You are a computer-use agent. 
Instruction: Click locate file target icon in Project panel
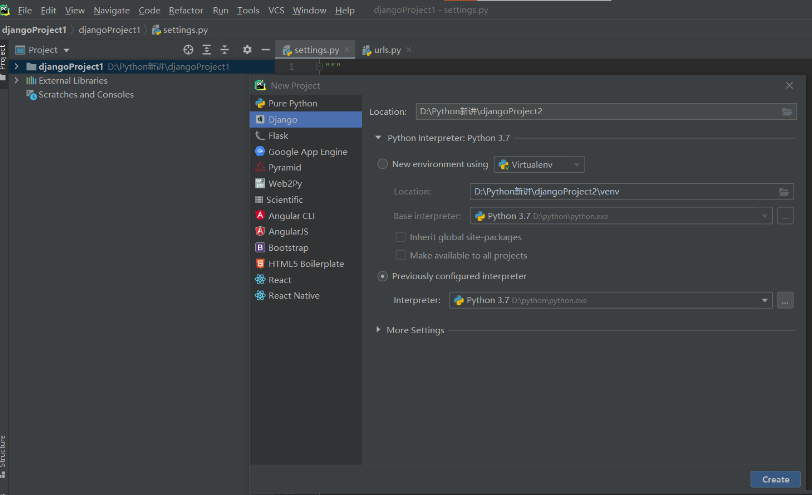188,50
